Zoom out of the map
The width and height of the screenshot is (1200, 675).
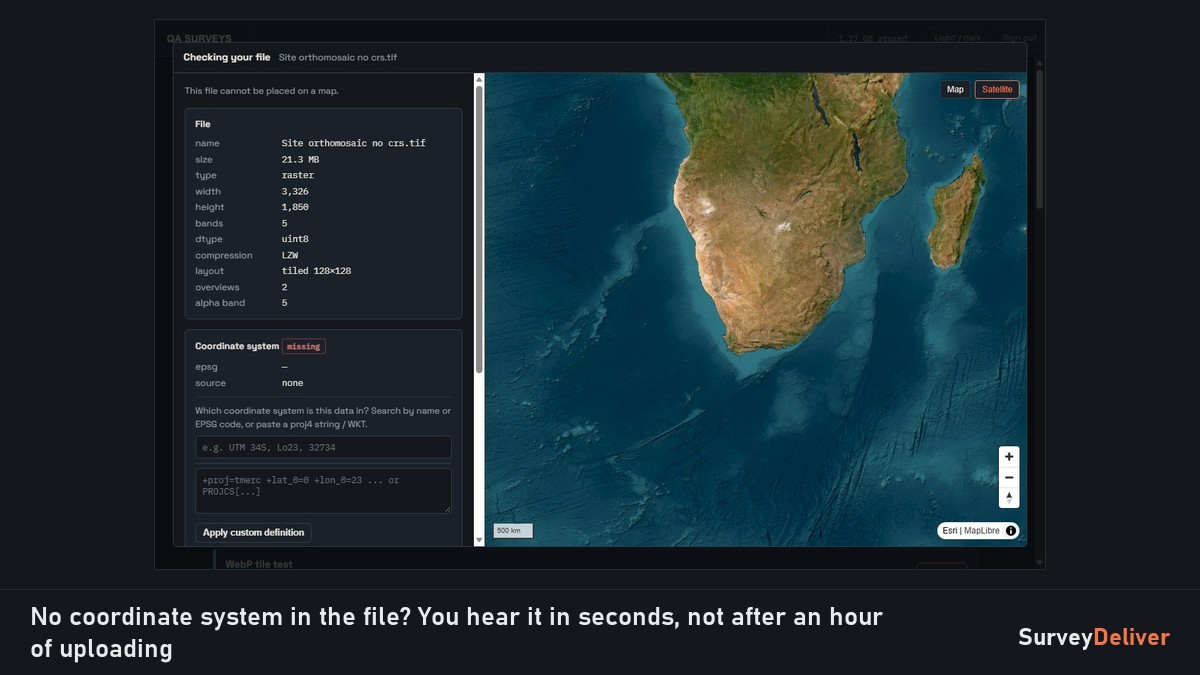coord(1009,477)
